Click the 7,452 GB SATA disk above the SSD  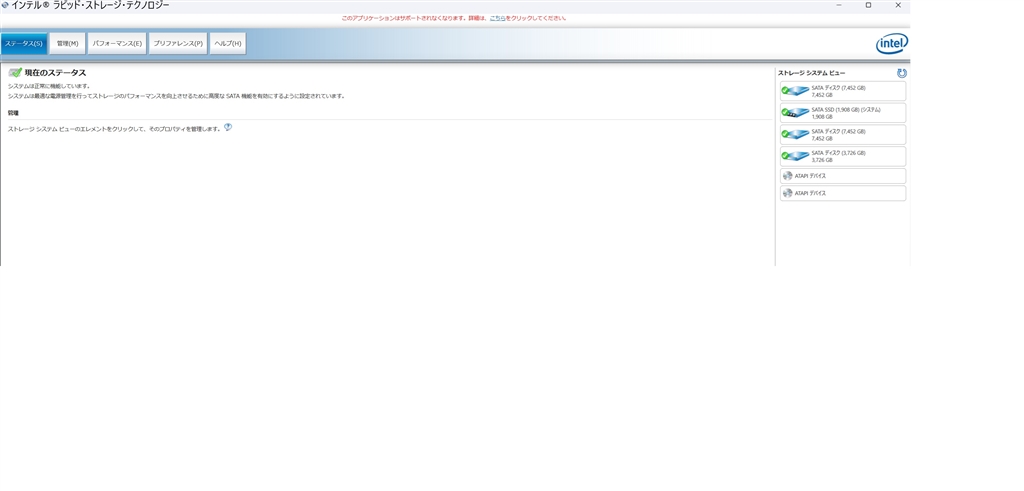pos(843,91)
